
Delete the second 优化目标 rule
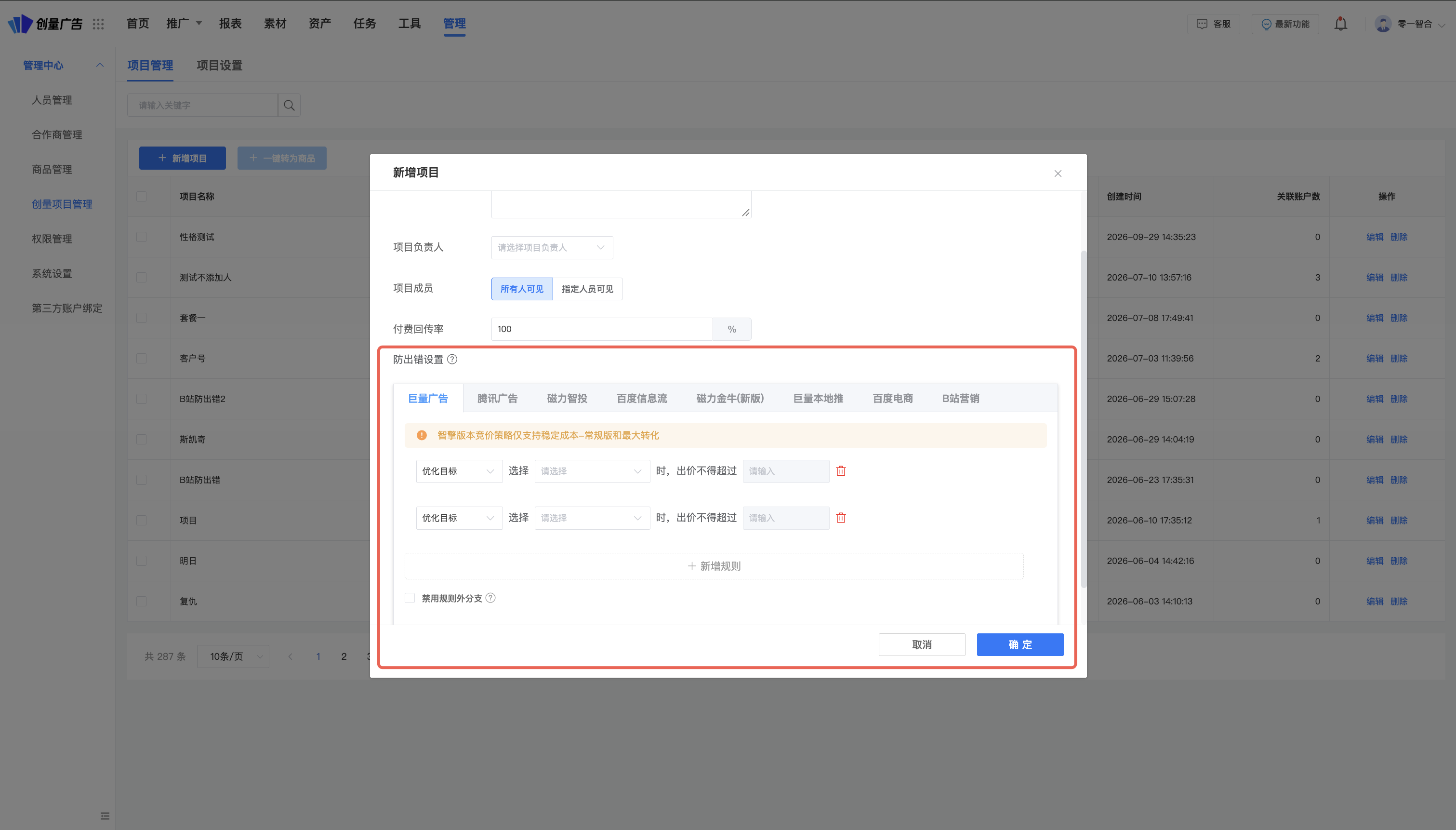pyautogui.click(x=841, y=518)
